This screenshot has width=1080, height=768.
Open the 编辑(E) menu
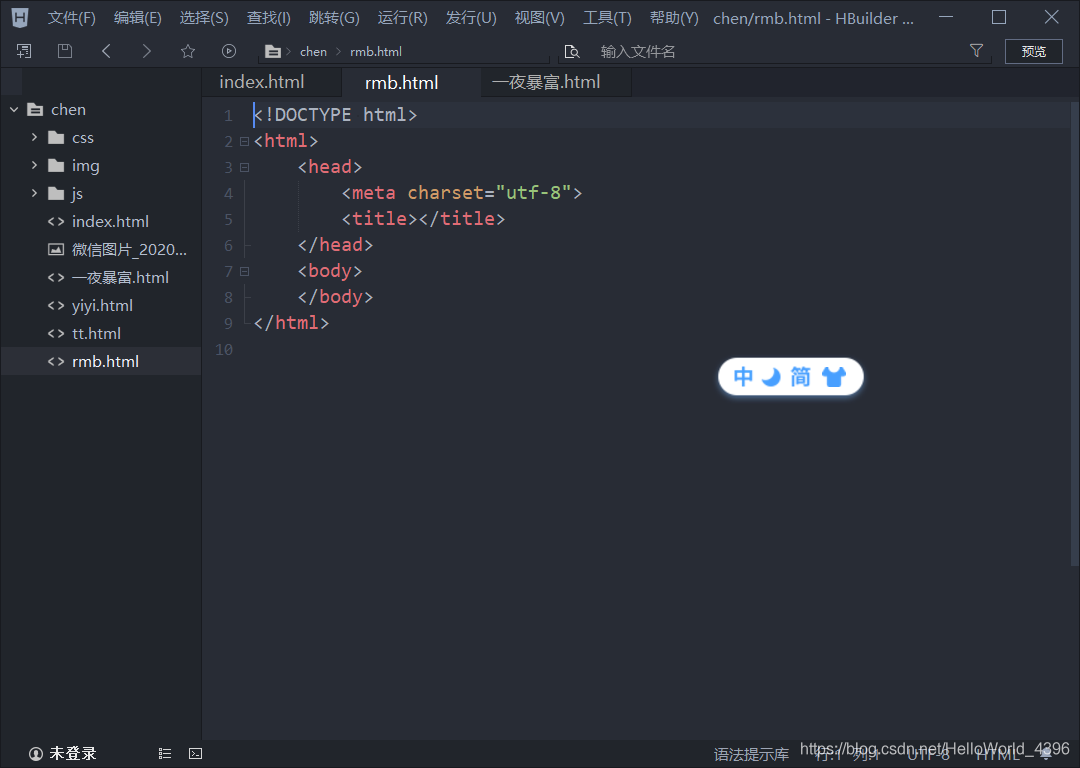[138, 18]
